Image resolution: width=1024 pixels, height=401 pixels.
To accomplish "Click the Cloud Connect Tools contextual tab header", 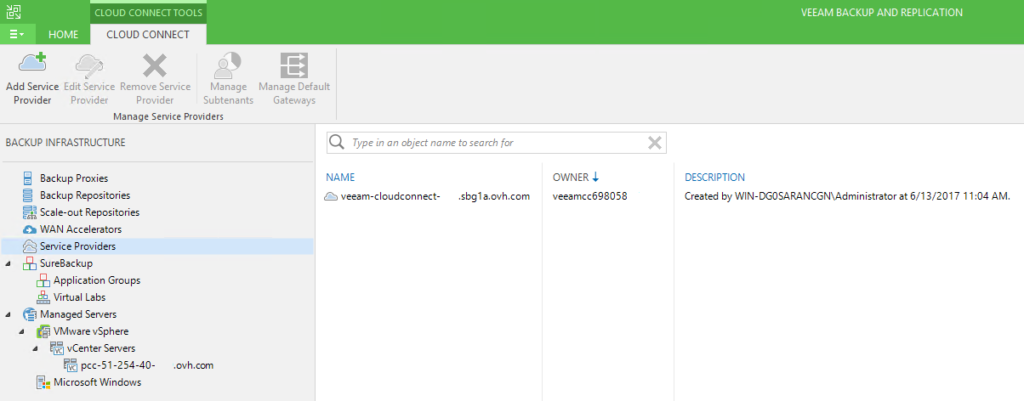I will pos(148,12).
